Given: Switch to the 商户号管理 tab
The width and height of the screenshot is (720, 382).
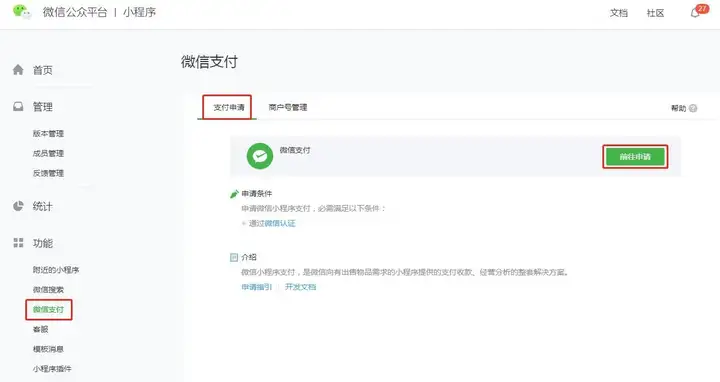Looking at the screenshot, I should (287, 107).
